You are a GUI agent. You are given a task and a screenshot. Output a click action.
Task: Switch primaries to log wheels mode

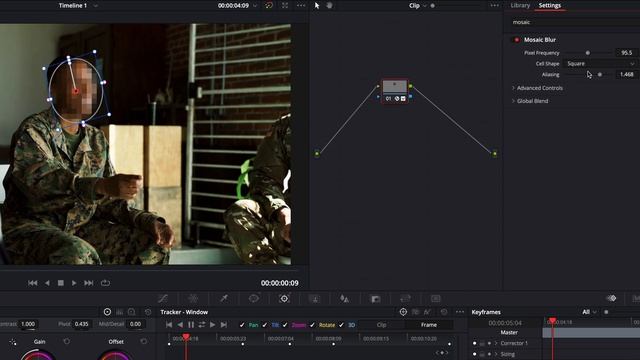[x=131, y=312]
